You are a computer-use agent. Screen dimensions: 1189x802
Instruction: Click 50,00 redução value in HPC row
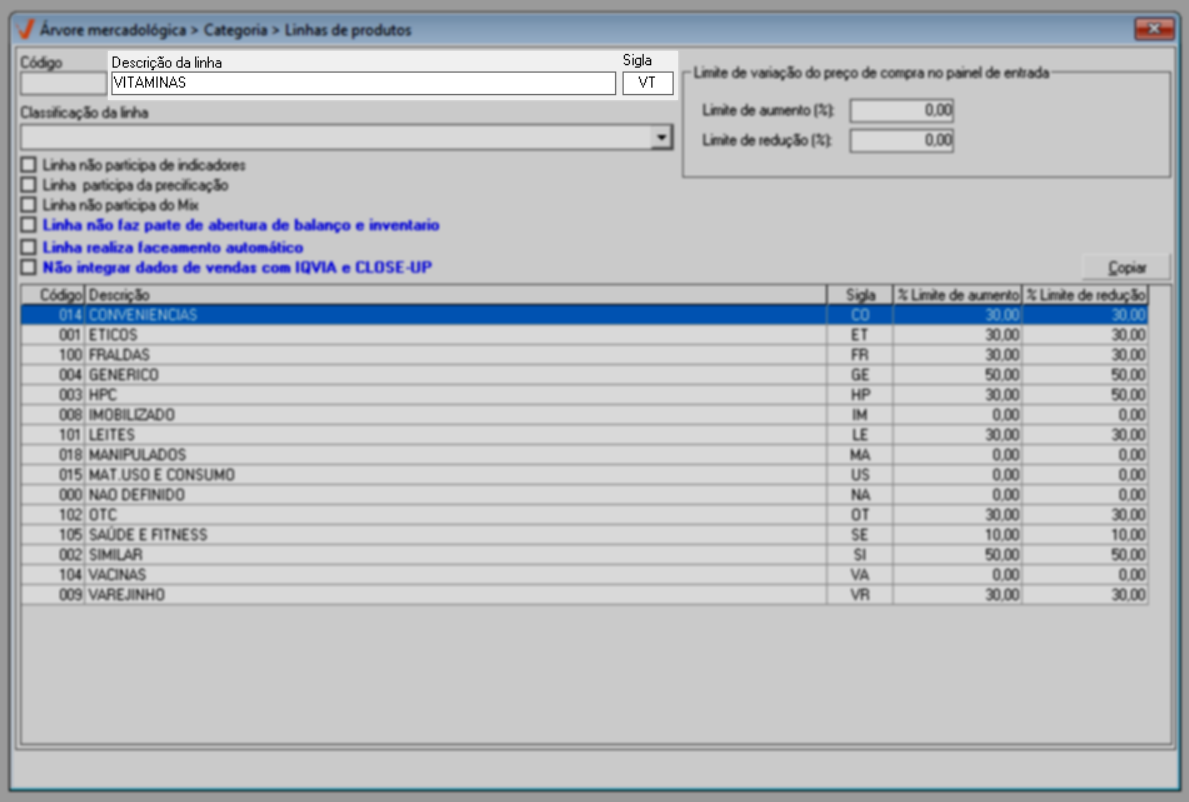(1128, 395)
